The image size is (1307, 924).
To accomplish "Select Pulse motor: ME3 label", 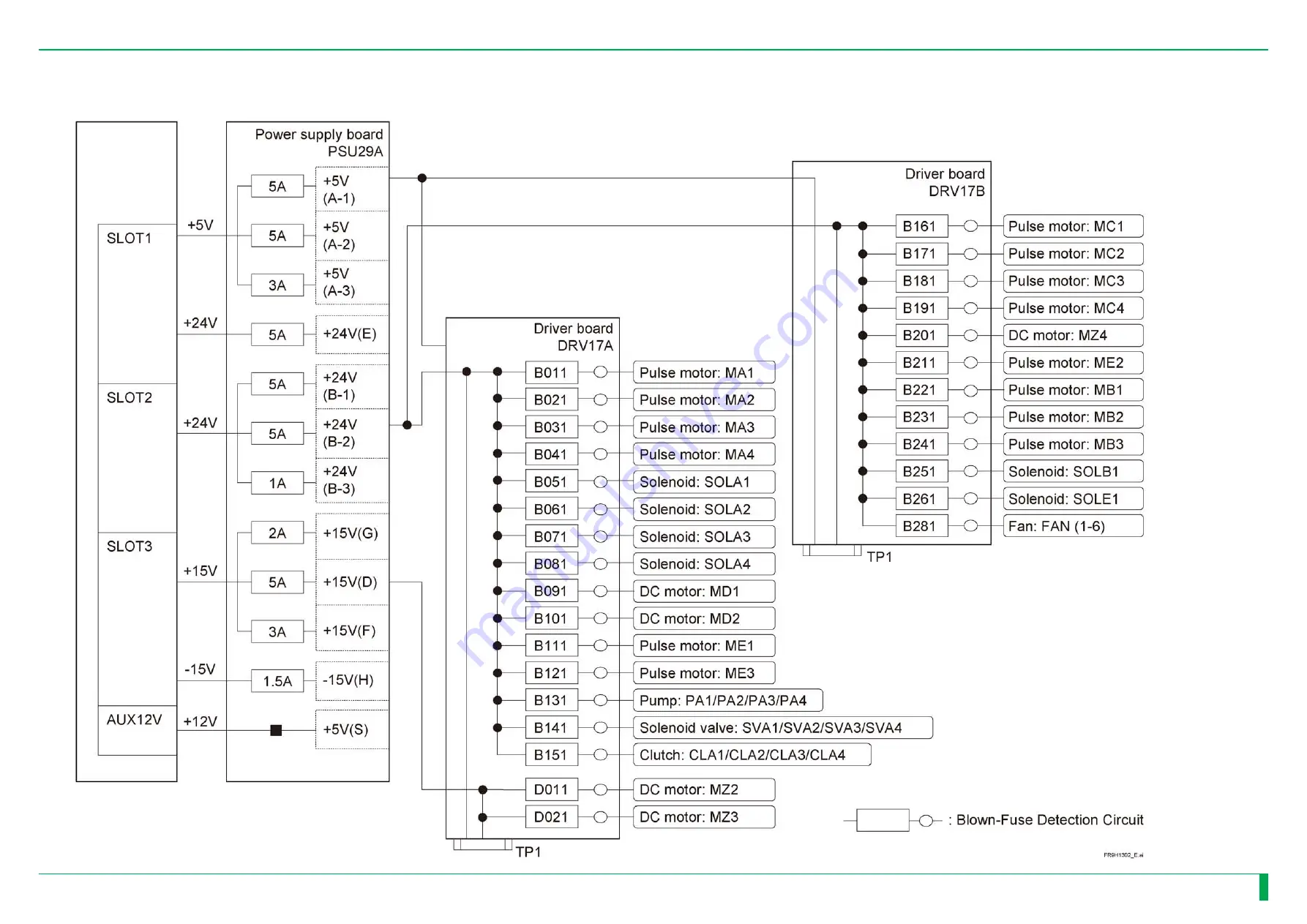I will (x=697, y=673).
